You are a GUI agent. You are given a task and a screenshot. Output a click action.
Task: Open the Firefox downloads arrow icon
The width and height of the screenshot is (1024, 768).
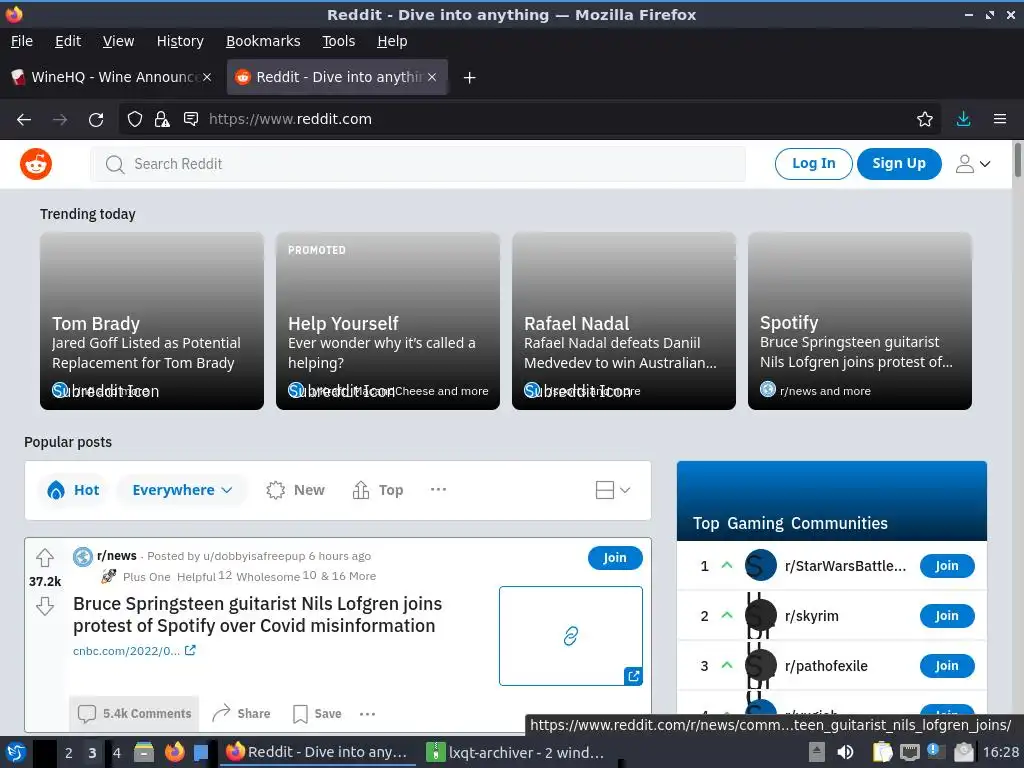963,119
